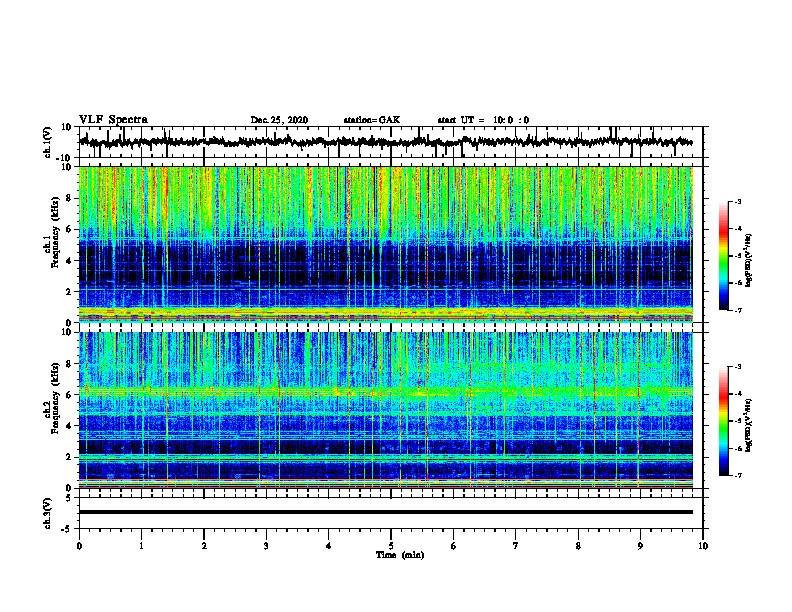Screen dimensions: 792x612
Task: Click the 'ch.1(V)' waveform axis label
Action: click(47, 142)
